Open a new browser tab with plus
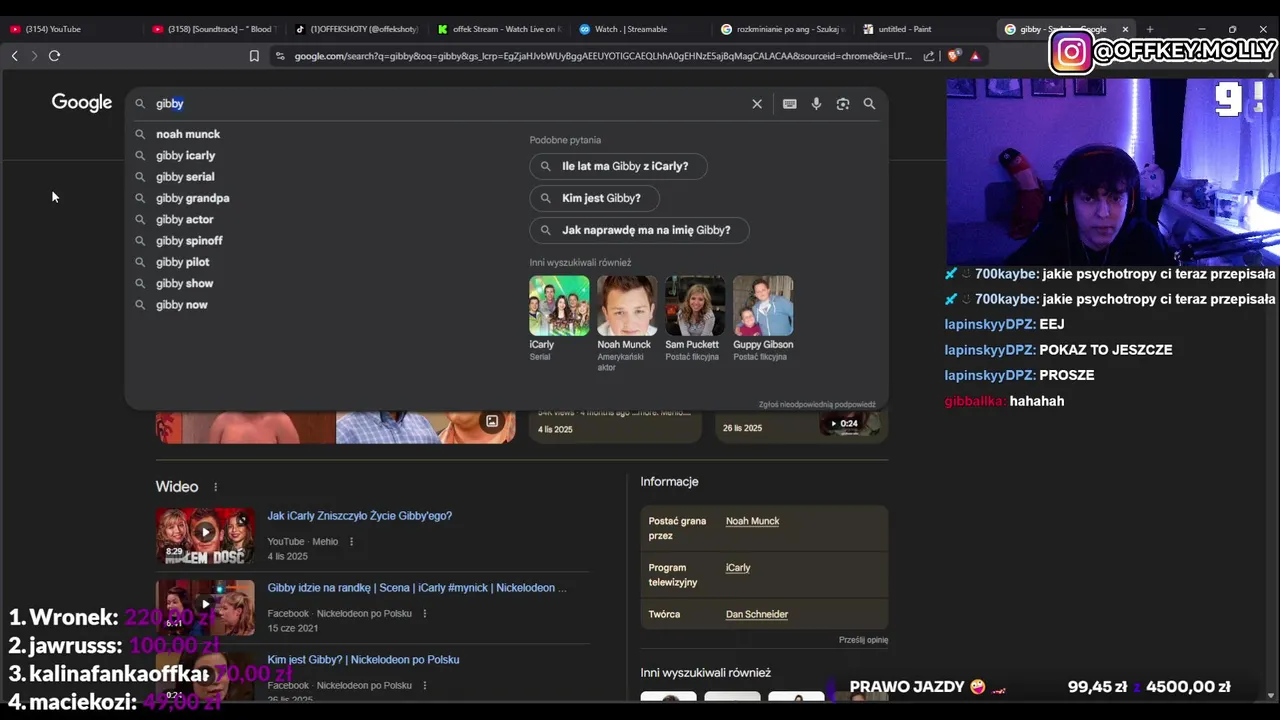Image resolution: width=1280 pixels, height=720 pixels. coord(1149,29)
